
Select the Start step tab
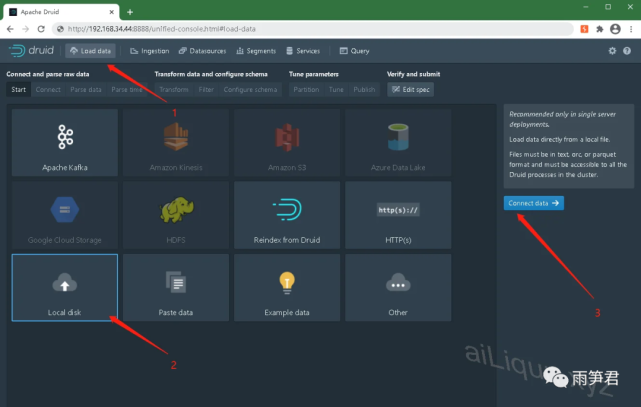18,89
